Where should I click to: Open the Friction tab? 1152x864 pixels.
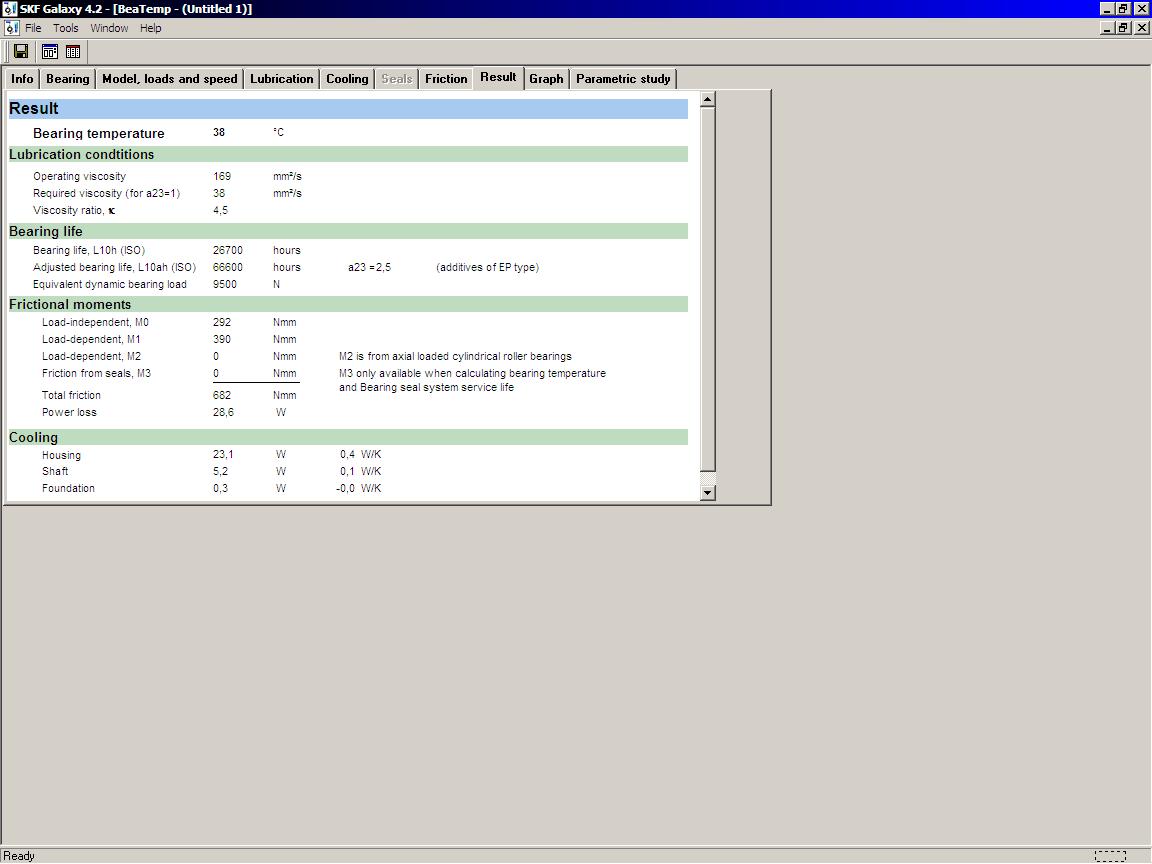click(446, 79)
